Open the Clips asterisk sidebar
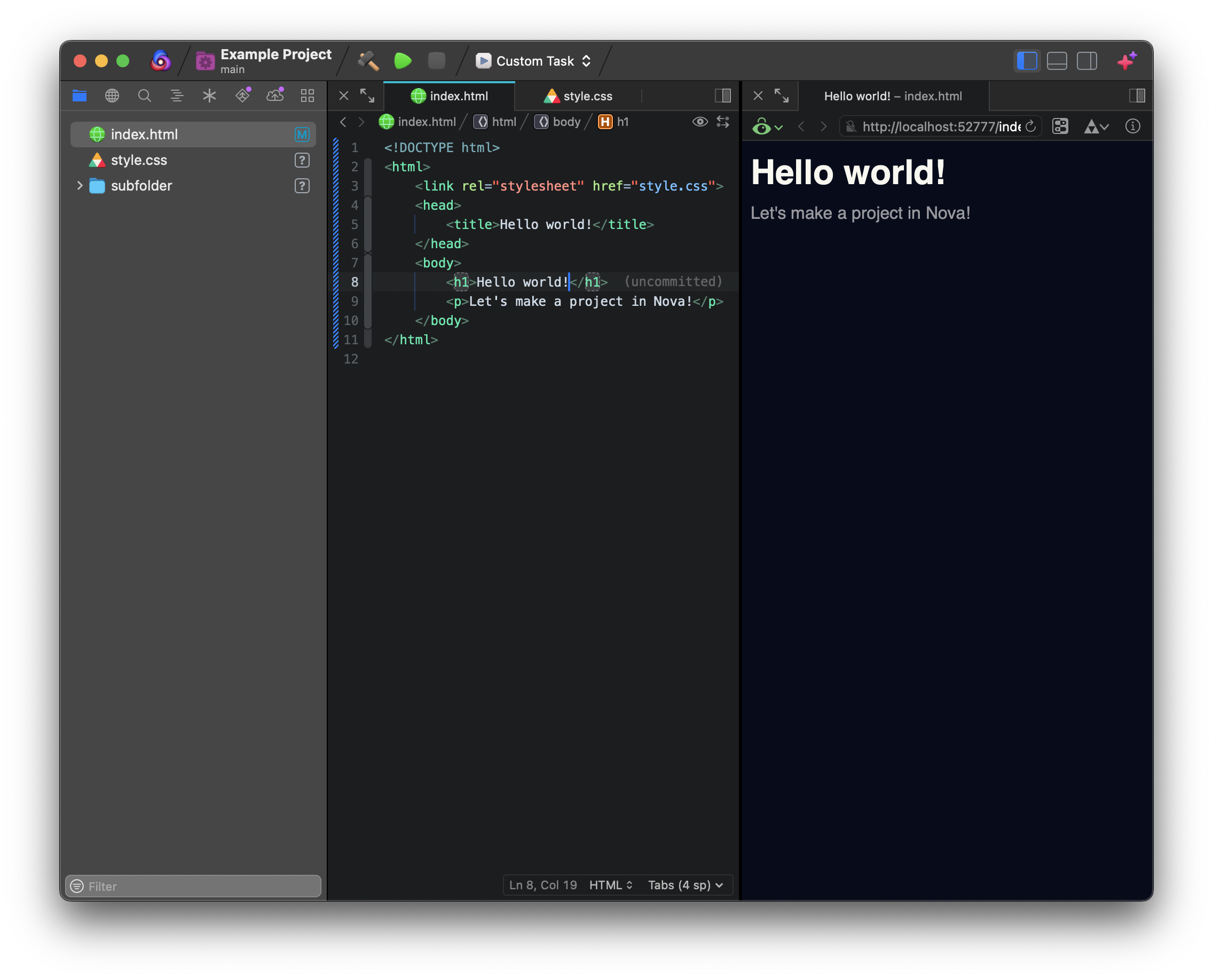 (209, 96)
